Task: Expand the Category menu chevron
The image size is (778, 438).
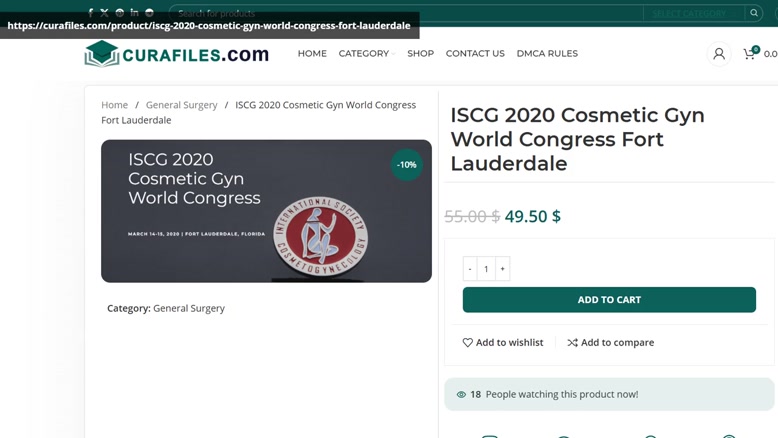Action: point(393,54)
